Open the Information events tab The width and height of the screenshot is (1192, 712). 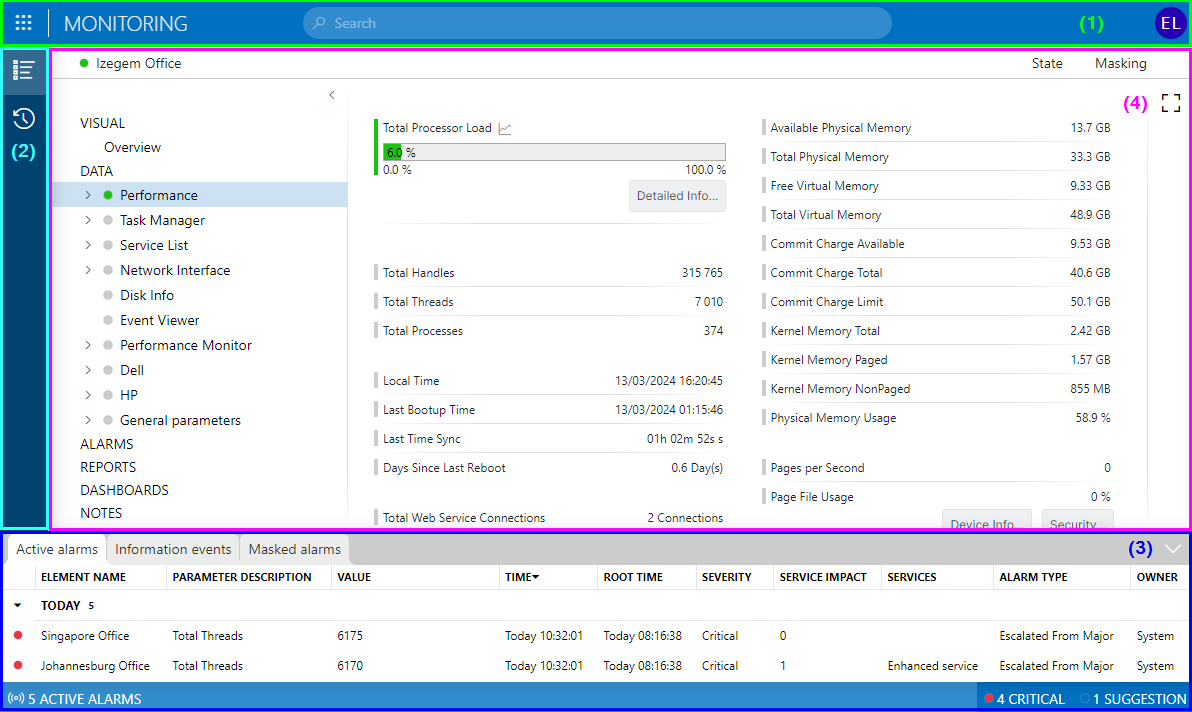pyautogui.click(x=172, y=548)
